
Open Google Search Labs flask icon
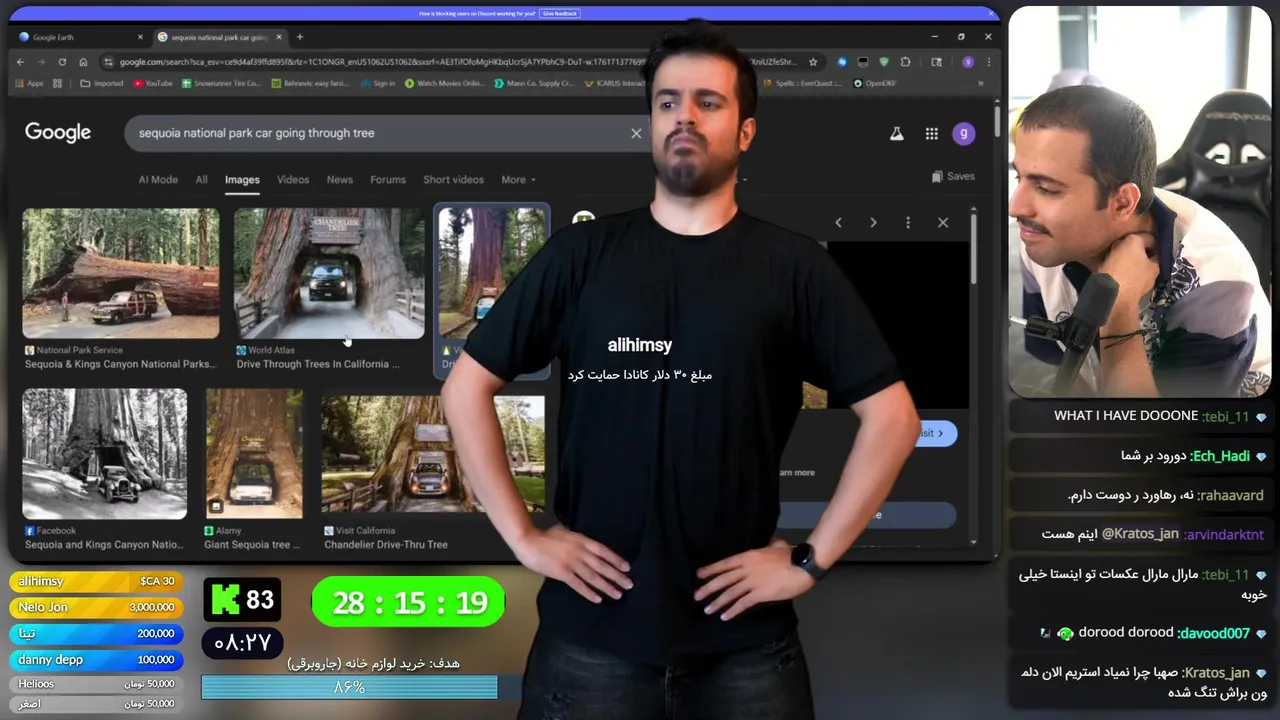897,133
